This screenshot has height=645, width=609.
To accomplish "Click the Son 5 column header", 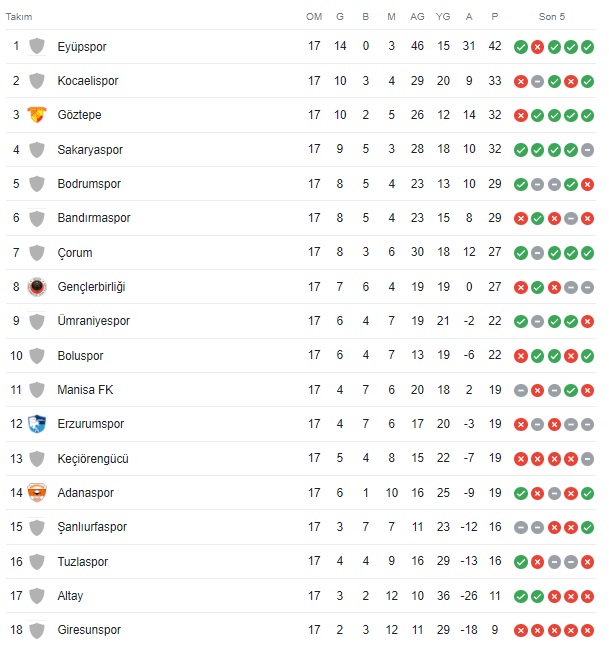I will pyautogui.click(x=552, y=17).
